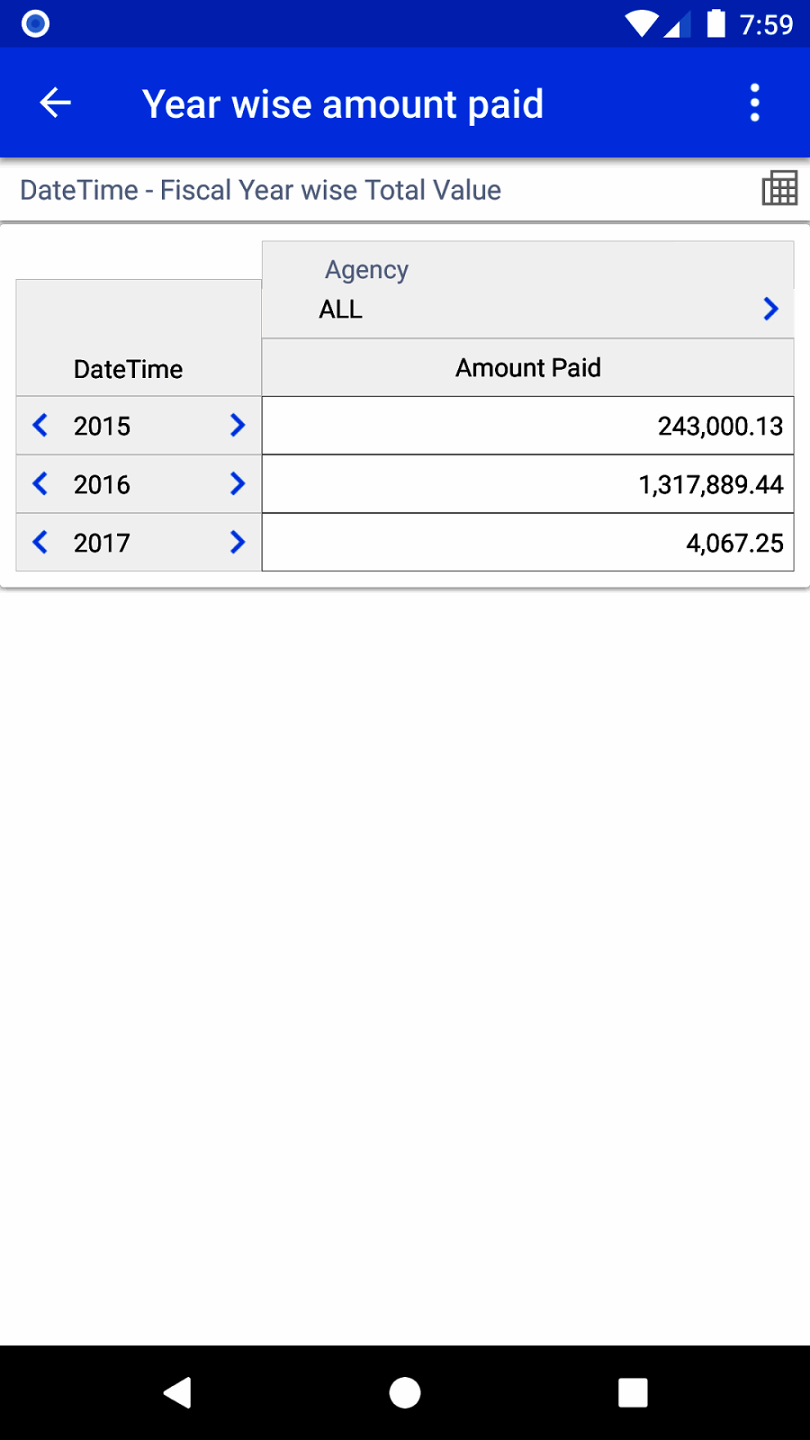The width and height of the screenshot is (810, 1440).
Task: Open the overflow menu with three dots
Action: coord(753,102)
